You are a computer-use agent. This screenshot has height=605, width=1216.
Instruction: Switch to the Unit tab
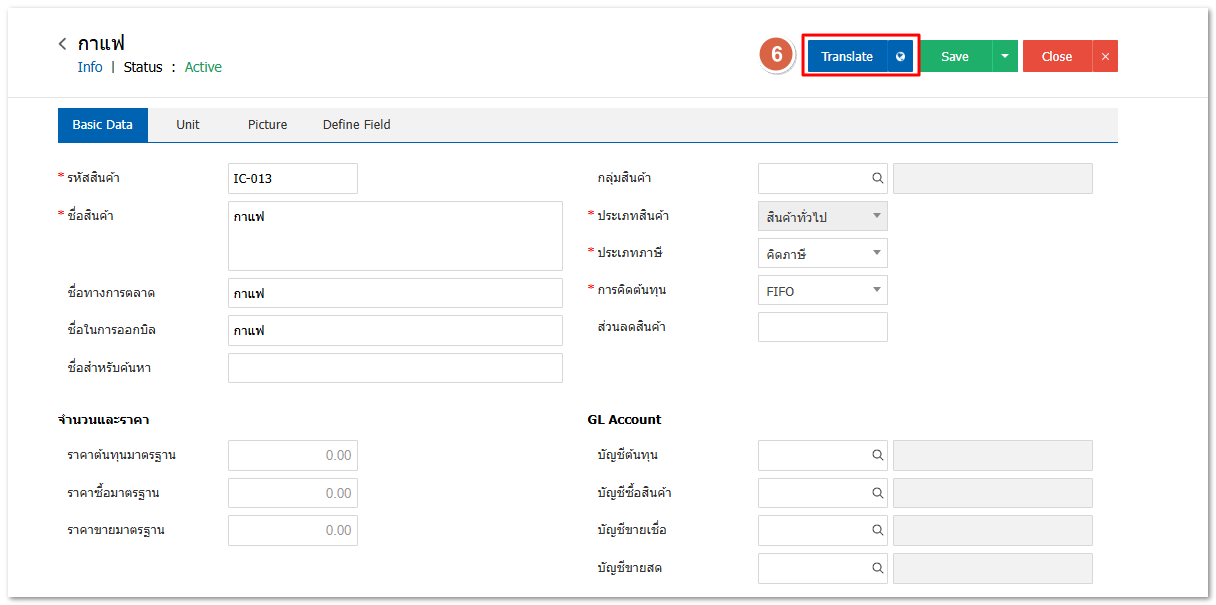tap(188, 125)
